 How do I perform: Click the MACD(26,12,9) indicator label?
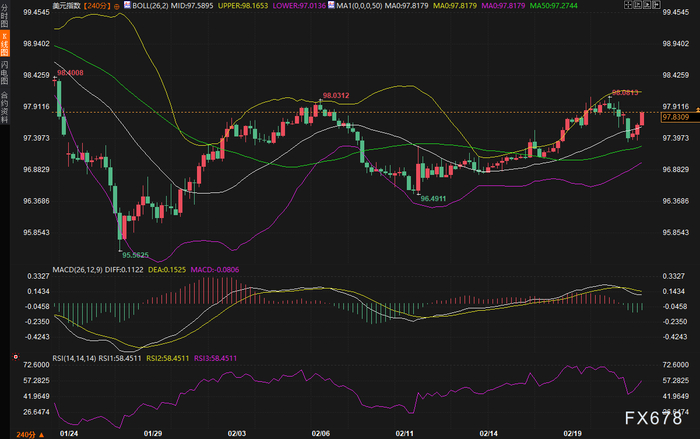tap(78, 270)
